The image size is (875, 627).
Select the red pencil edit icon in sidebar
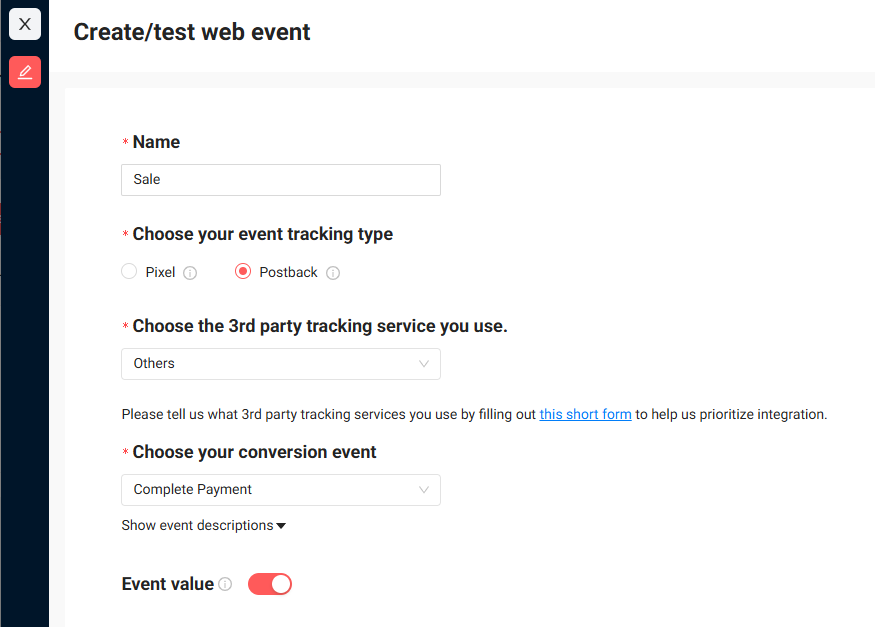coord(24,71)
